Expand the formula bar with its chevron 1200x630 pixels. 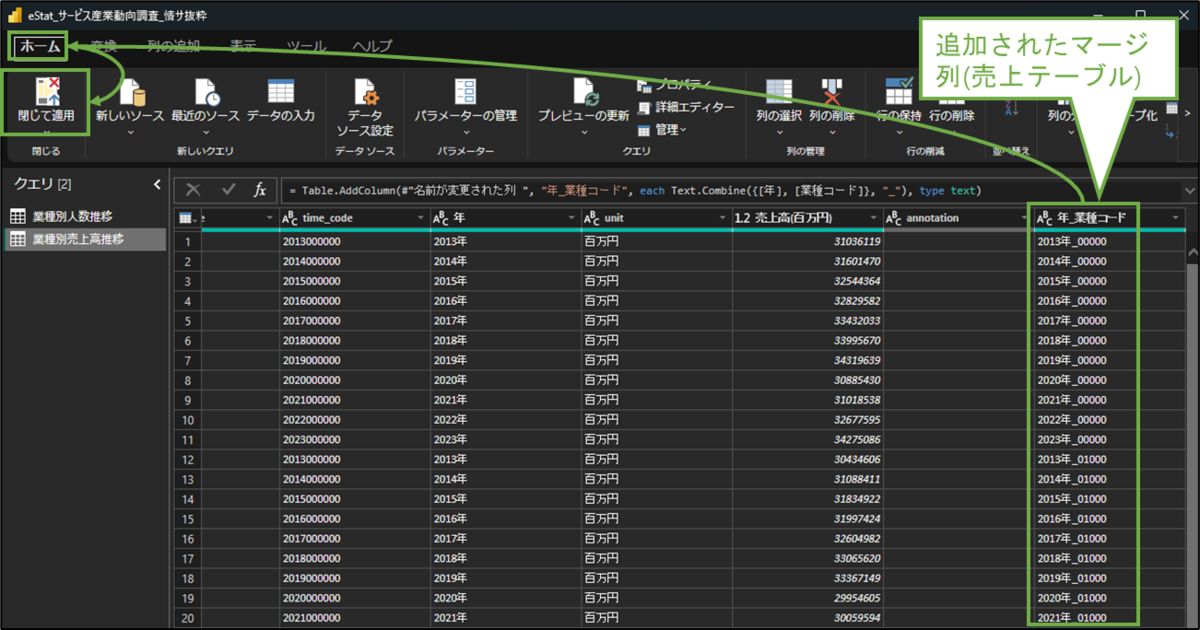pyautogui.click(x=1189, y=190)
